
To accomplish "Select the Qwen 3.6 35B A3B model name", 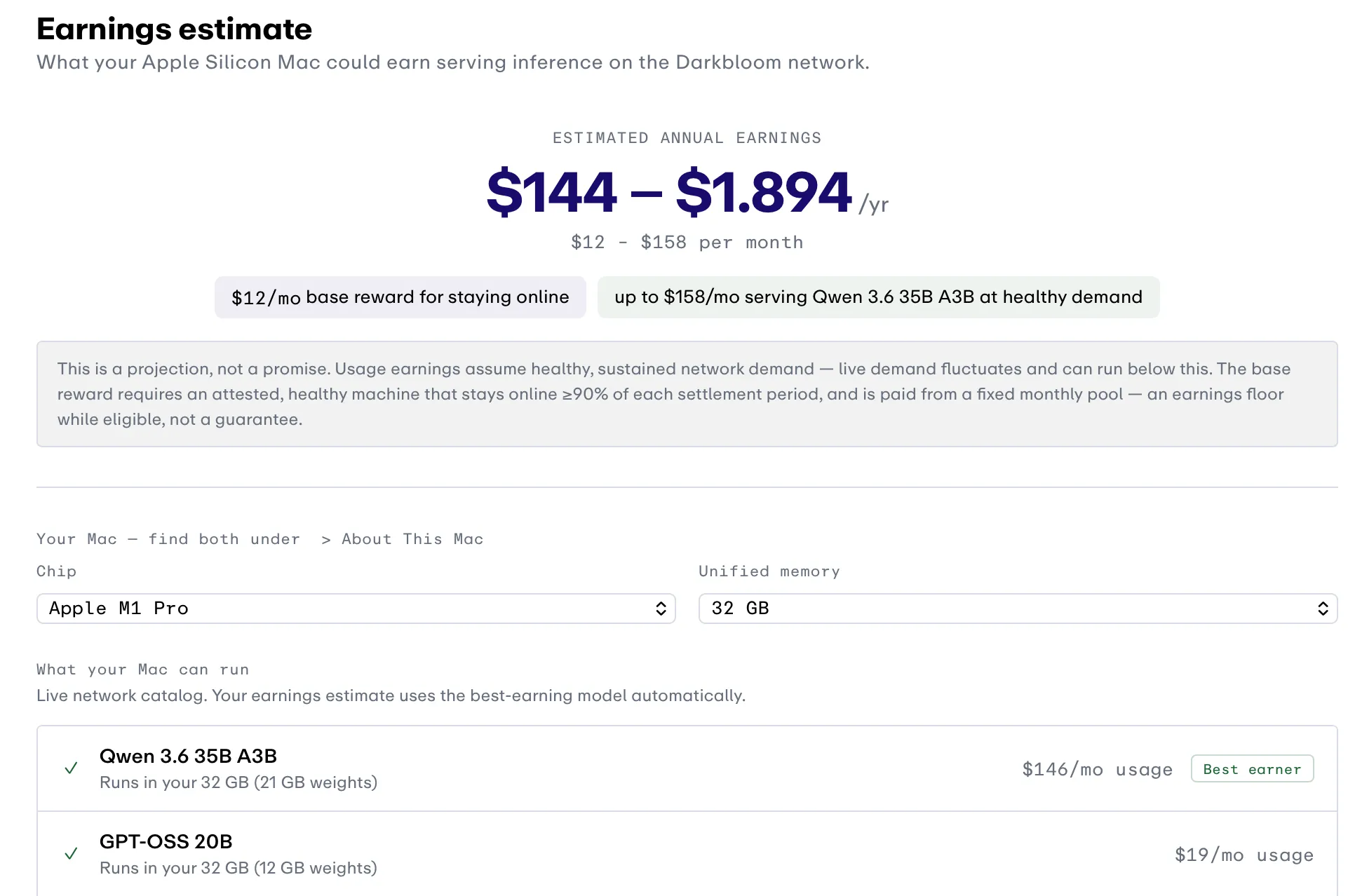I will coord(188,756).
